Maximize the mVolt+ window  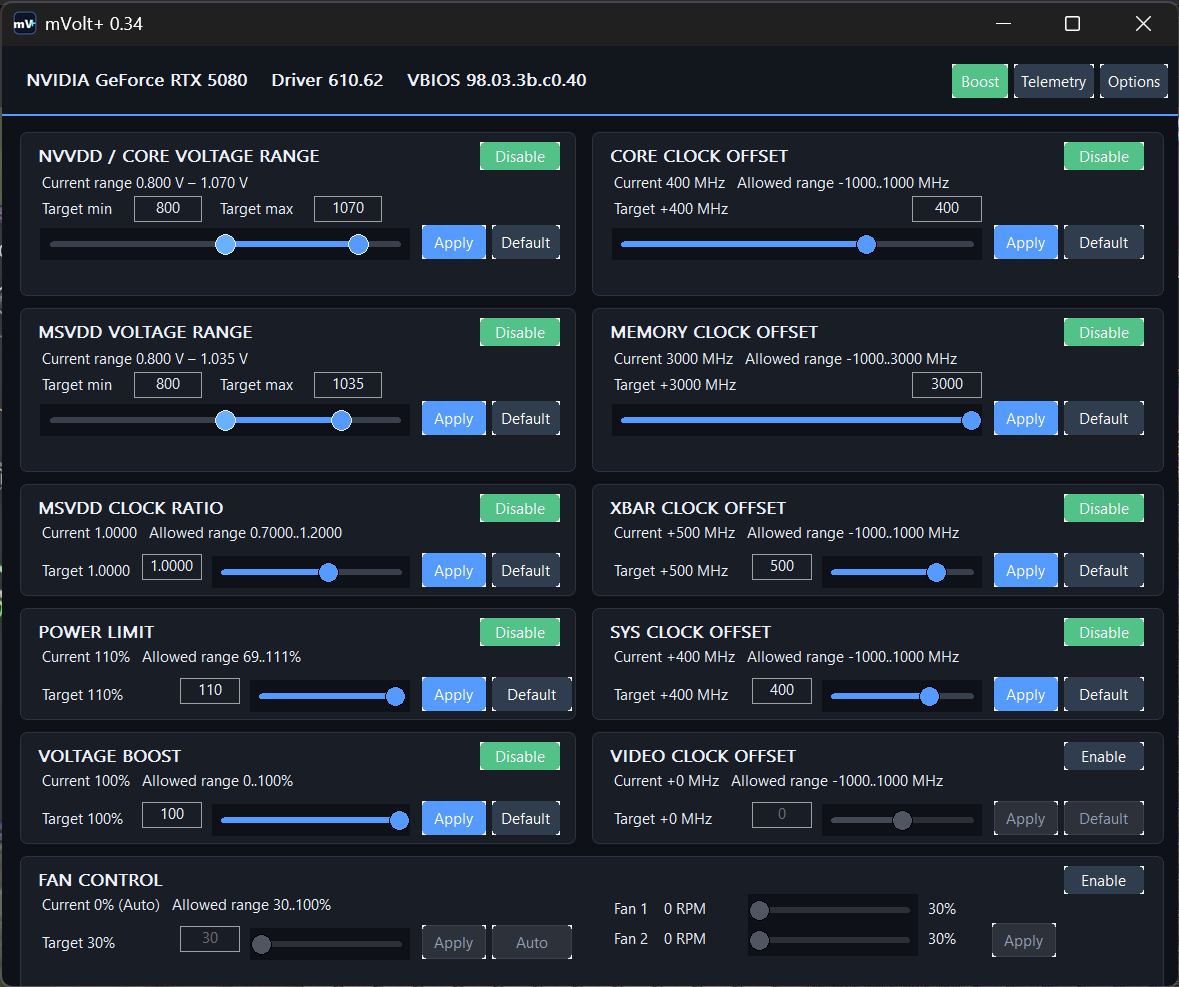pyautogui.click(x=1072, y=24)
